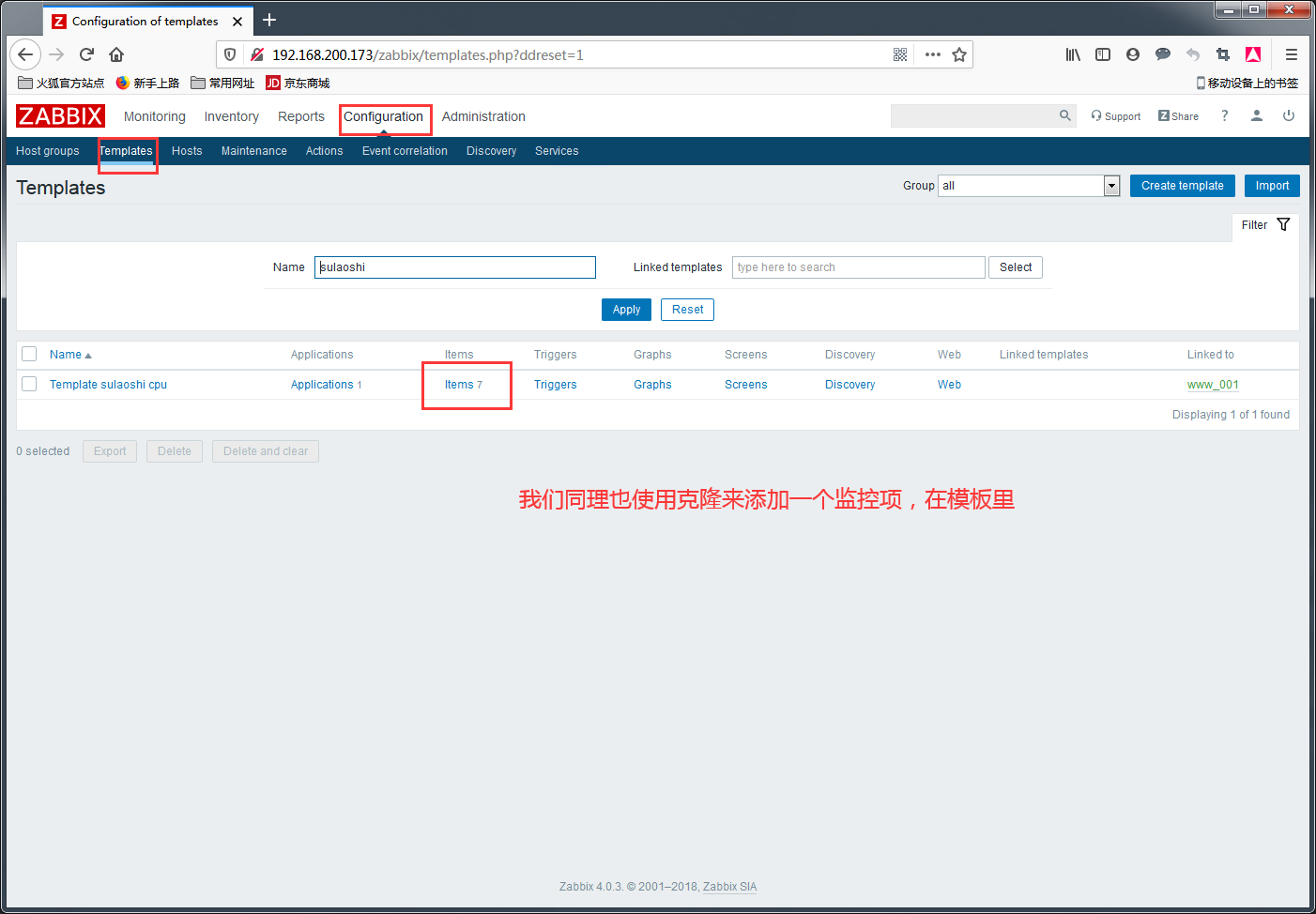
Task: Open the Zabbix help question mark
Action: [x=1224, y=115]
